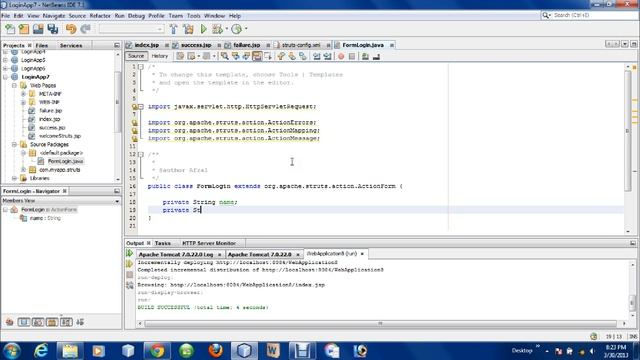Screen dimensions: 640x360
Task: Open Internet Explorer from taskbar
Action: pos(41,351)
